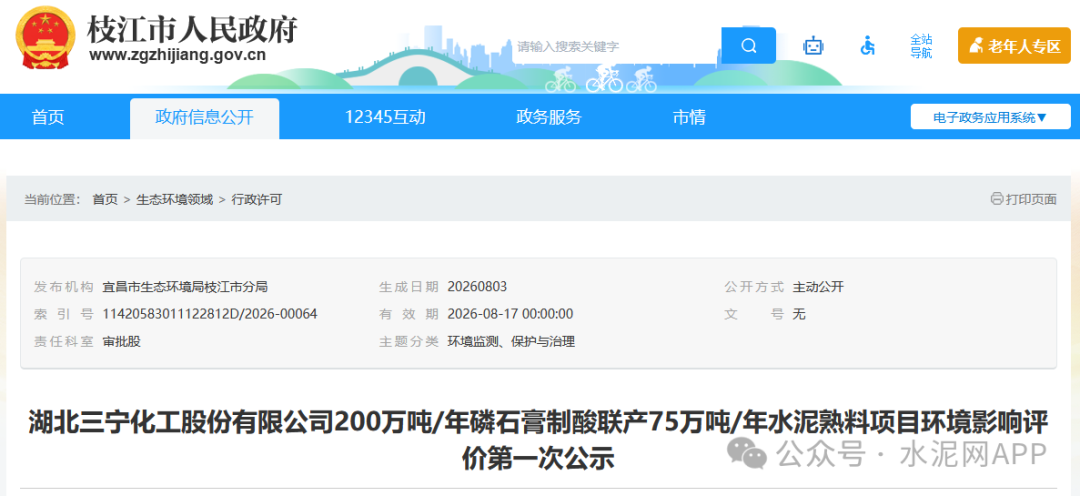Open the 12345互动 tab
The width and height of the screenshot is (1080, 496).
[385, 117]
